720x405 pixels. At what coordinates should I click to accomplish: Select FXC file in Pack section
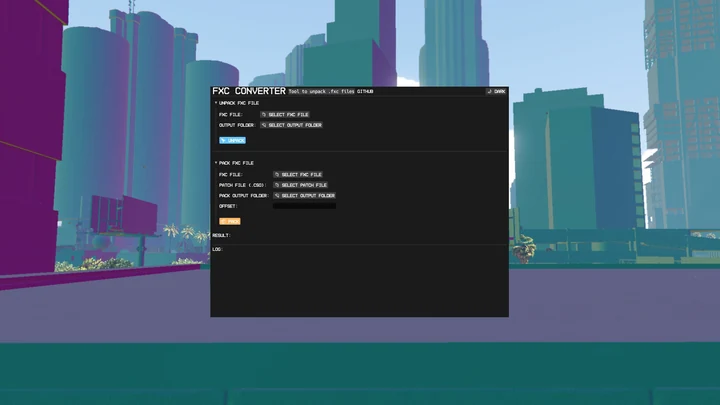point(298,174)
